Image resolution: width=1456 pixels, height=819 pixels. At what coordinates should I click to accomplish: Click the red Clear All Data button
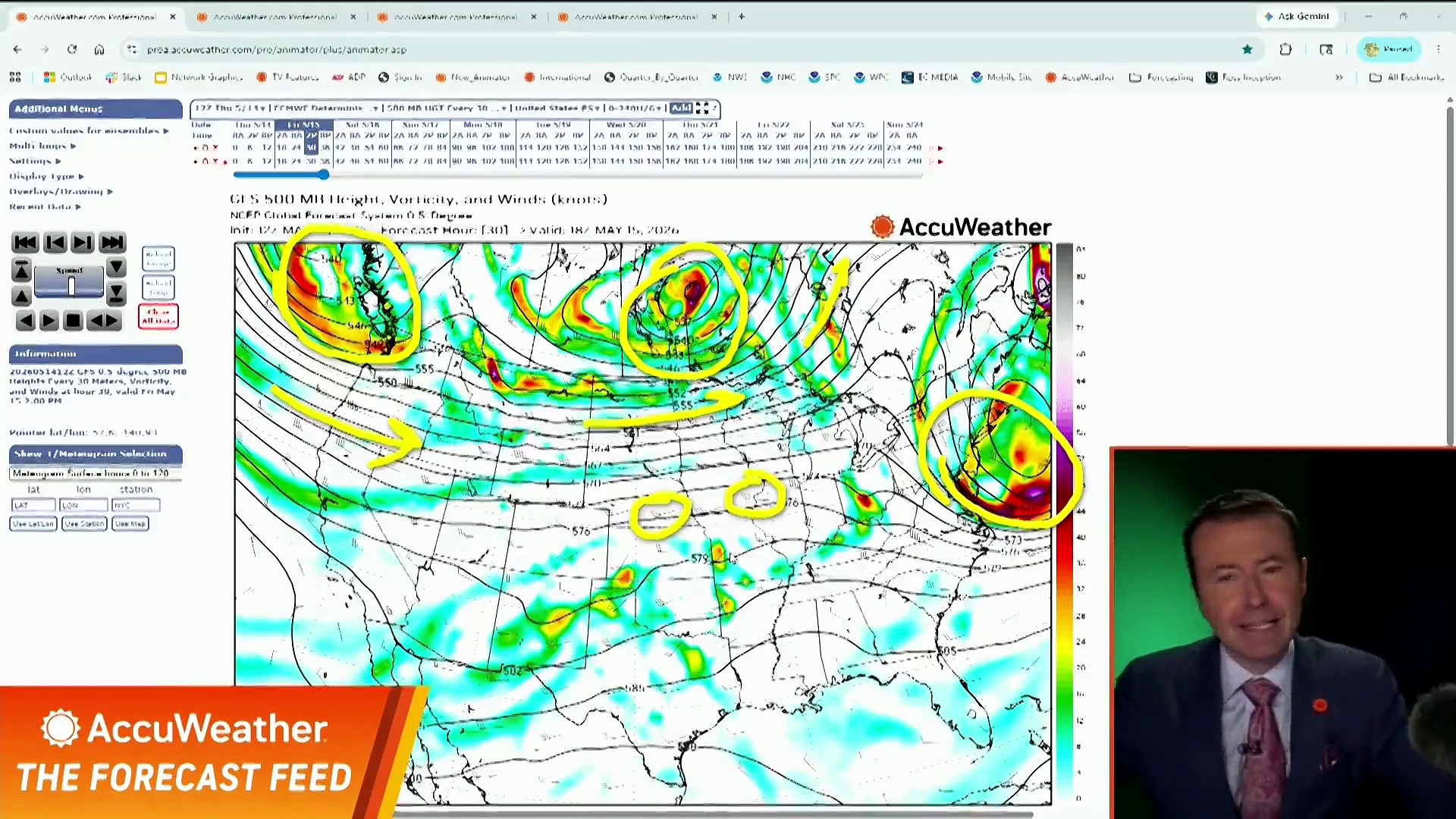(158, 317)
